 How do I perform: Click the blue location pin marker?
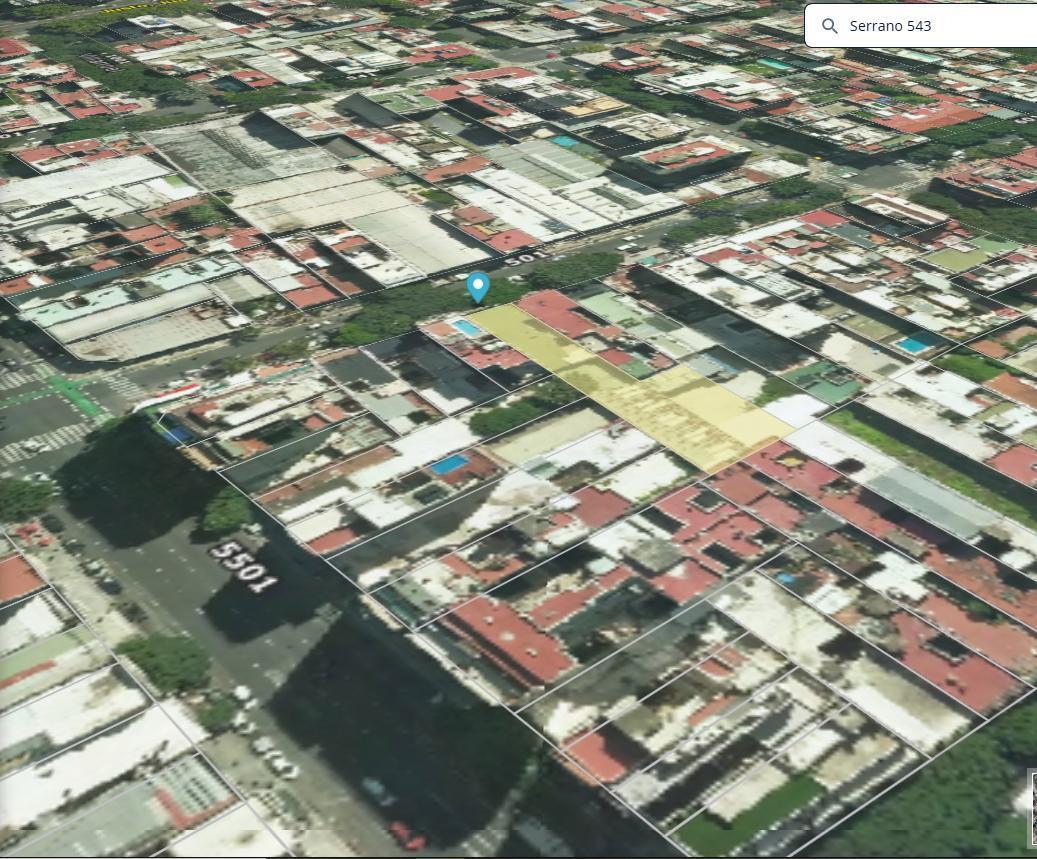[477, 288]
